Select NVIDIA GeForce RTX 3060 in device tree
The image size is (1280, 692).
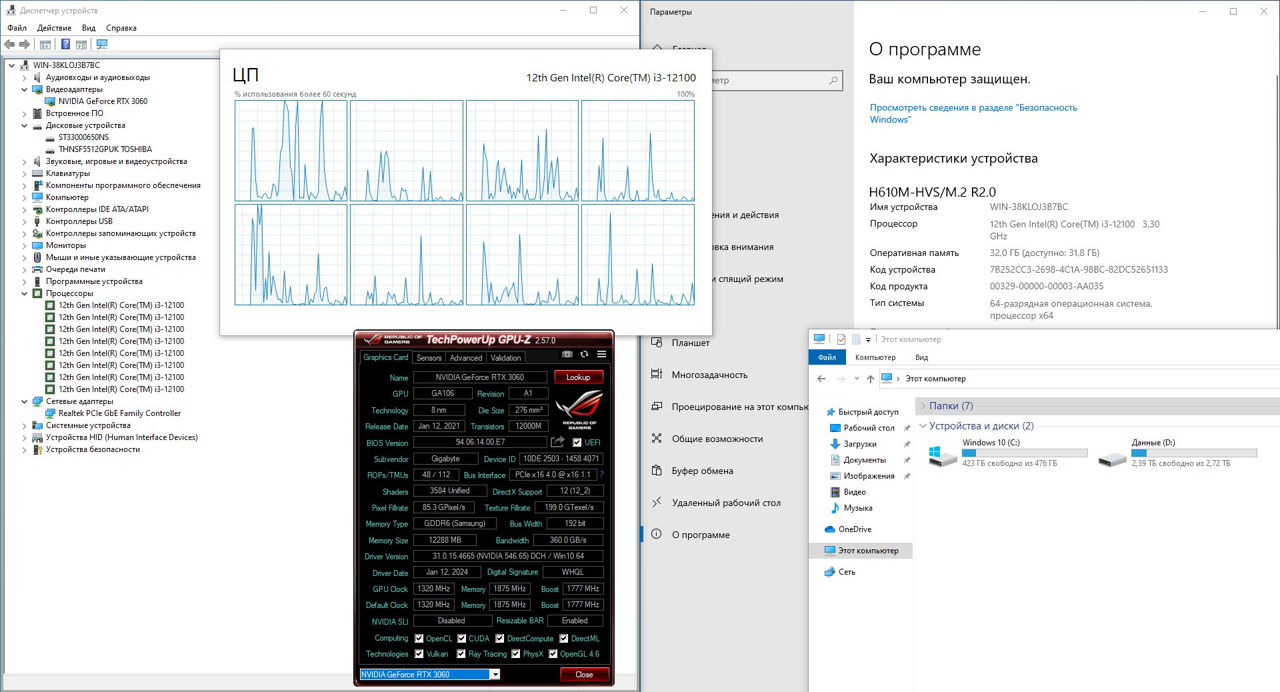click(x=102, y=101)
